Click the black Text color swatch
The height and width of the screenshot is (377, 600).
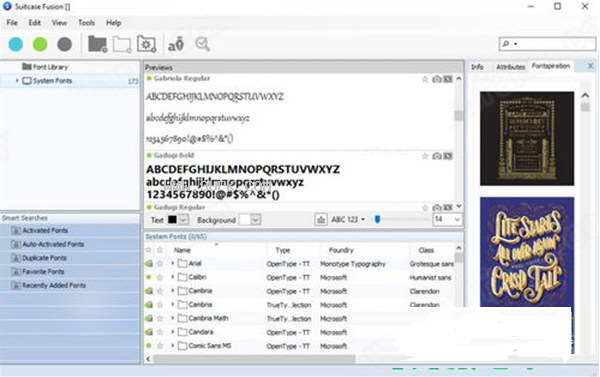pos(173,220)
